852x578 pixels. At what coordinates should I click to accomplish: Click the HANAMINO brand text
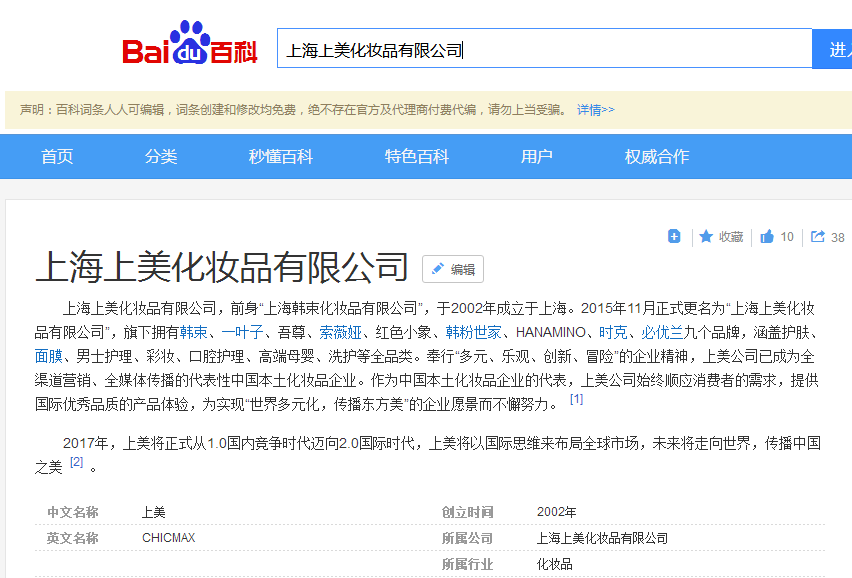tap(550, 332)
